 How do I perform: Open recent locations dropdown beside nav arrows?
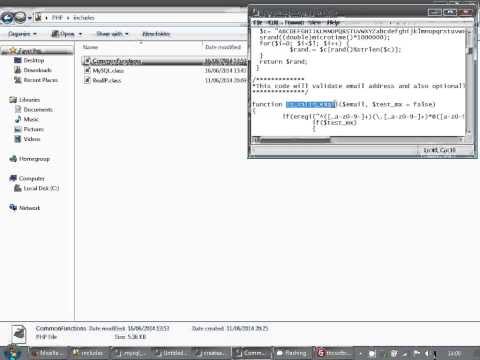pyautogui.click(x=30, y=18)
